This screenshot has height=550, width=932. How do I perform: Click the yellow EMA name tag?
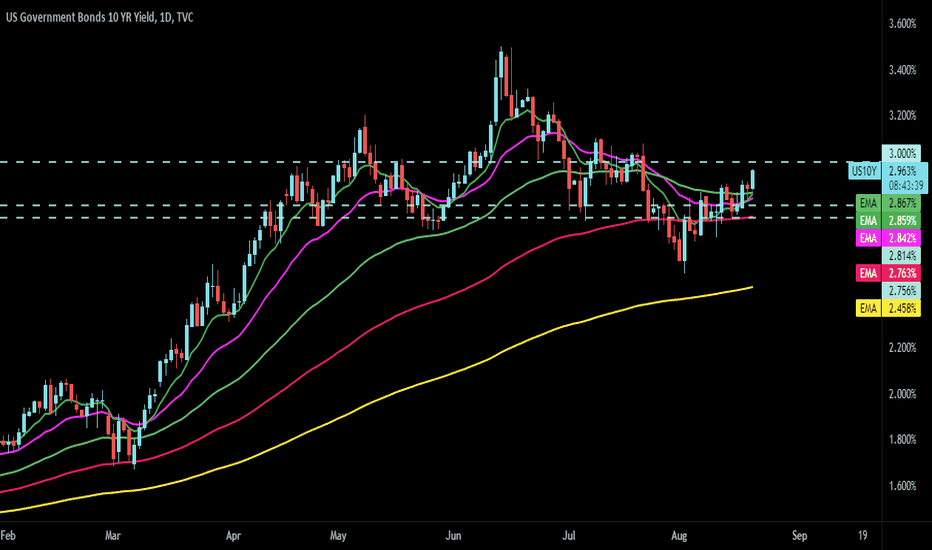tap(868, 308)
